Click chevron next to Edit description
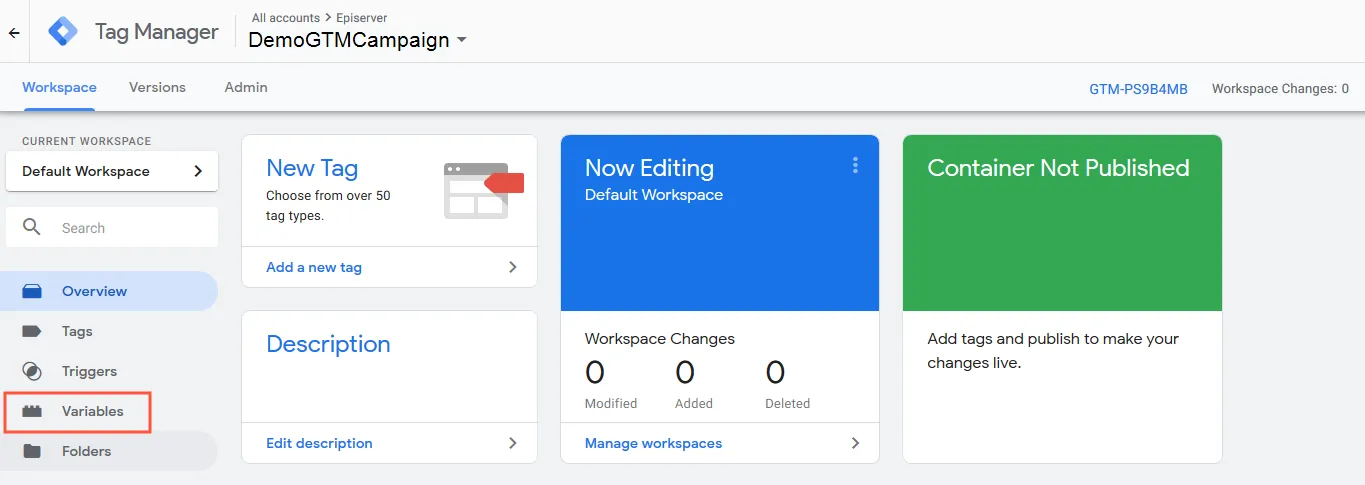Viewport: 1365px width, 485px height. point(513,443)
